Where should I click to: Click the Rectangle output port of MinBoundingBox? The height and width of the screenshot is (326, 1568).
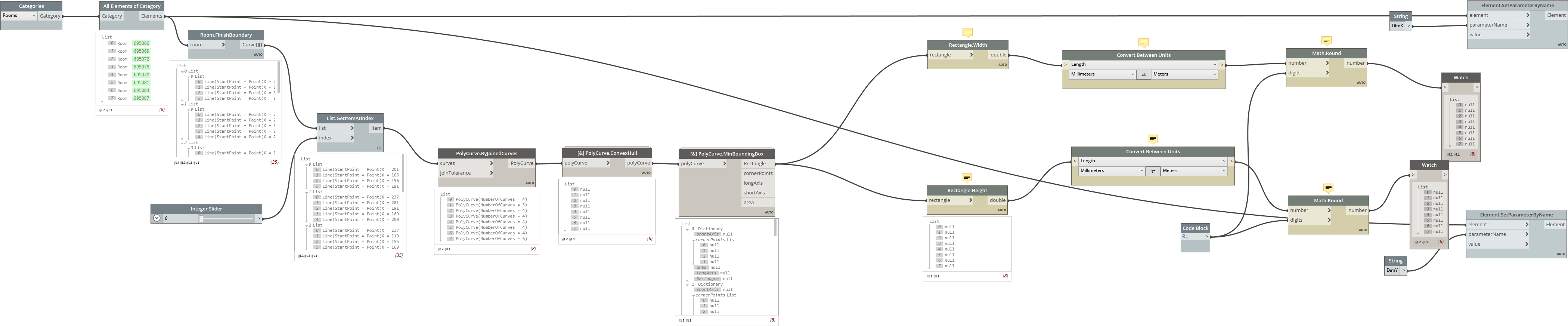(x=757, y=163)
